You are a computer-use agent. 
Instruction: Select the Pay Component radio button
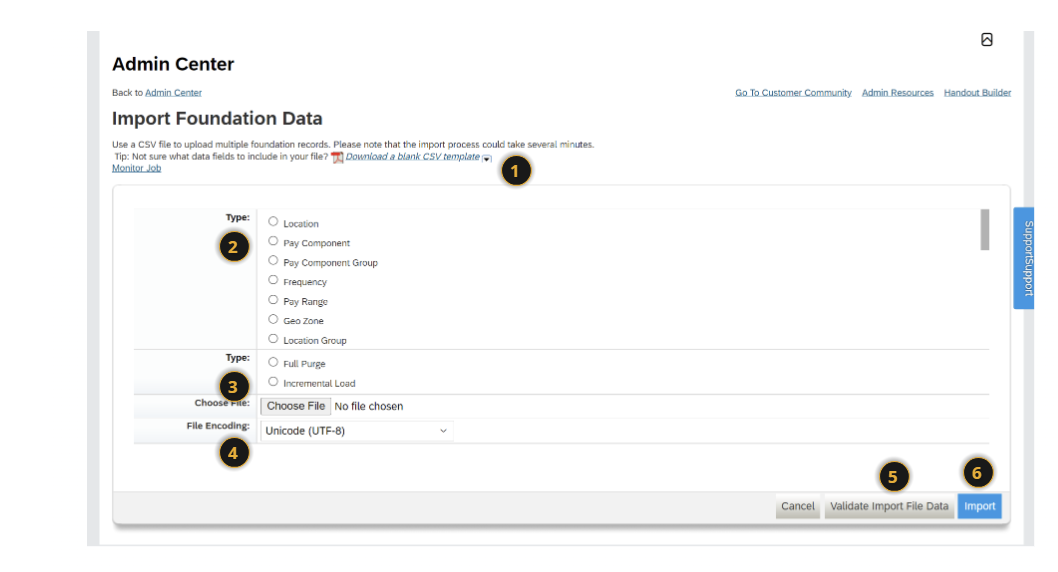pyautogui.click(x=273, y=241)
